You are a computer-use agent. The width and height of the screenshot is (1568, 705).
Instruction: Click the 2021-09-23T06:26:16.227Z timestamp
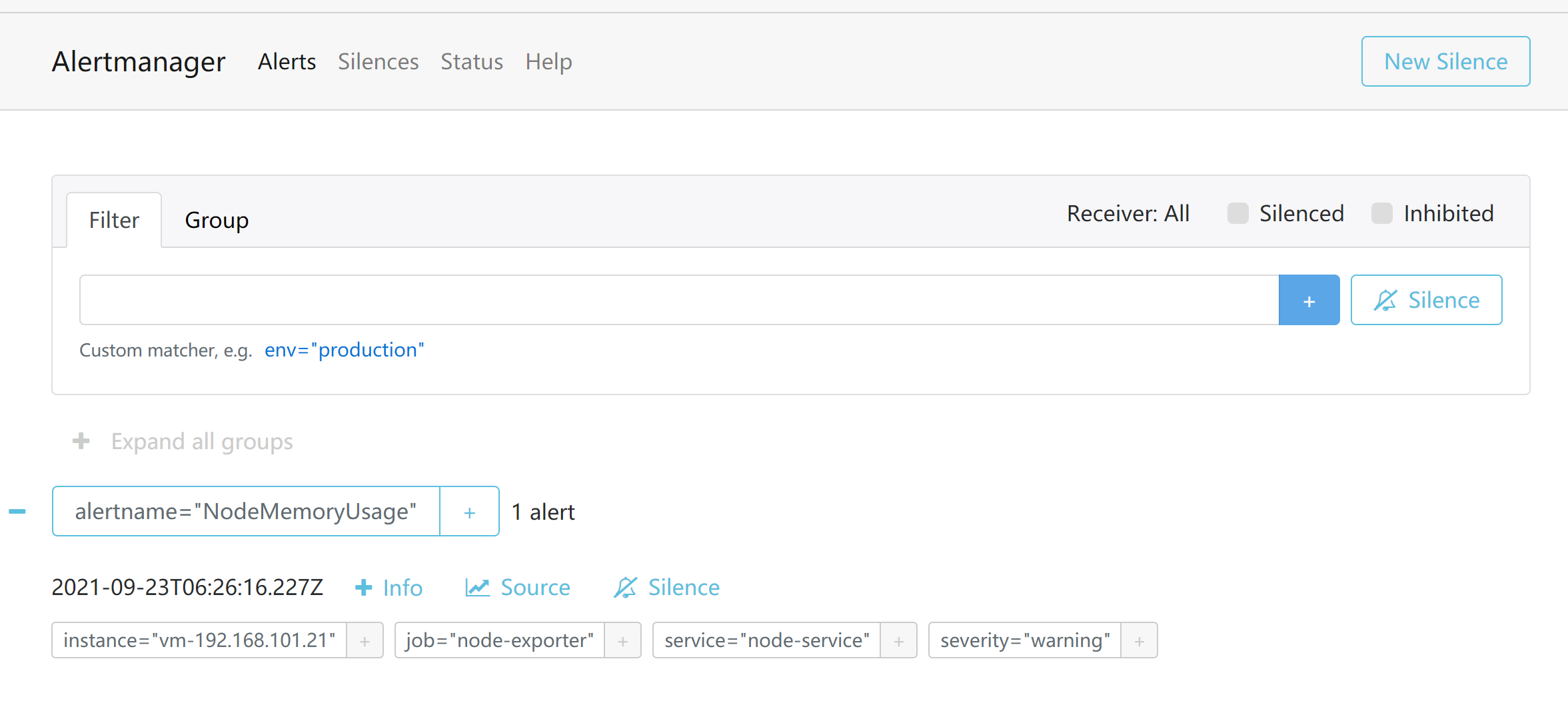187,587
